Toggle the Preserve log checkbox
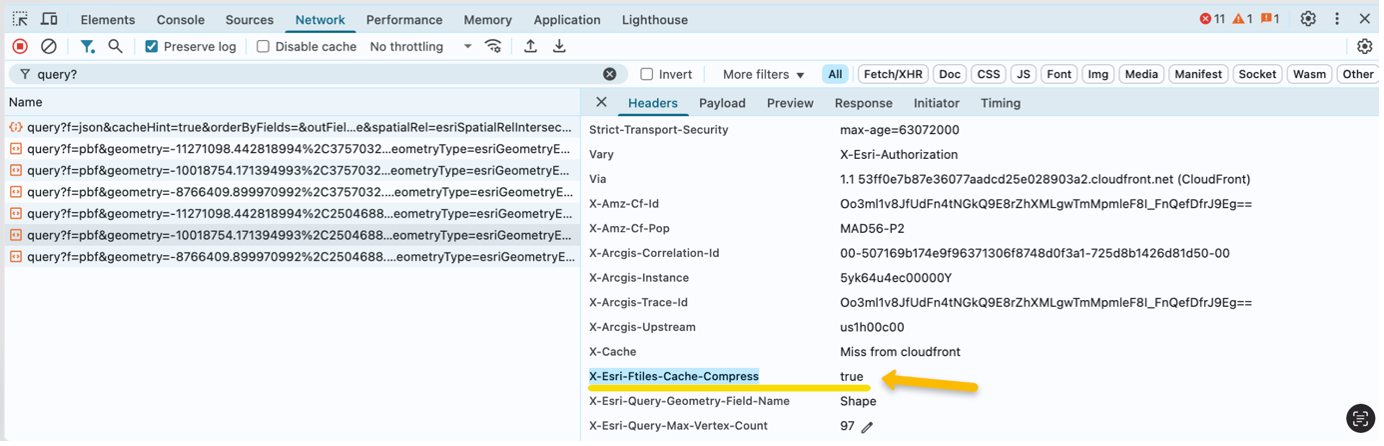This screenshot has height=446, width=1384. click(152, 46)
